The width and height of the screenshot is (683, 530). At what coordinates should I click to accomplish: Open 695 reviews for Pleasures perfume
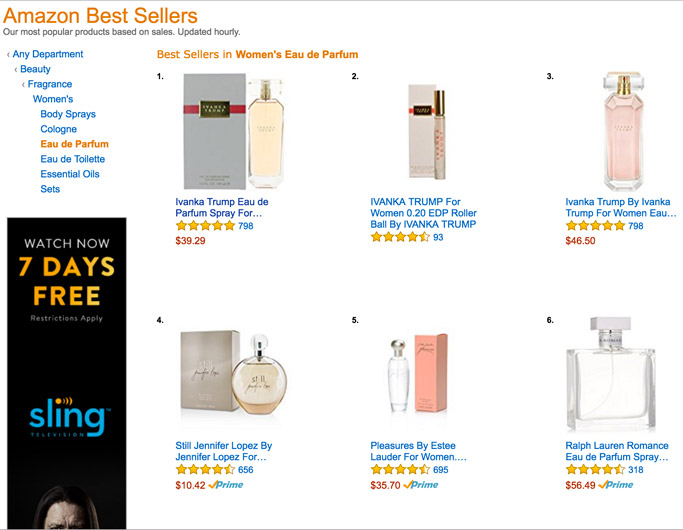click(x=441, y=470)
